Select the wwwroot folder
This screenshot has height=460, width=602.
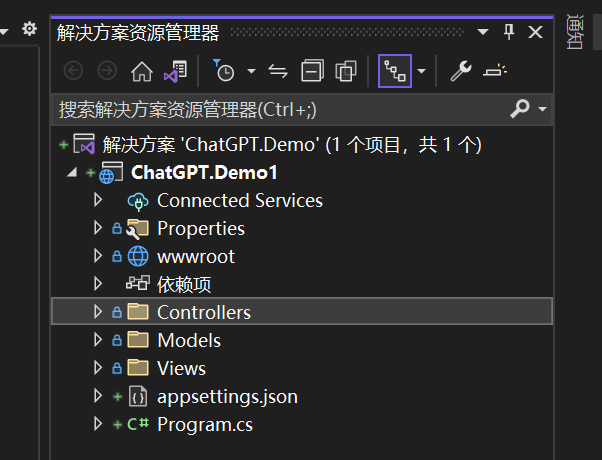coord(196,256)
